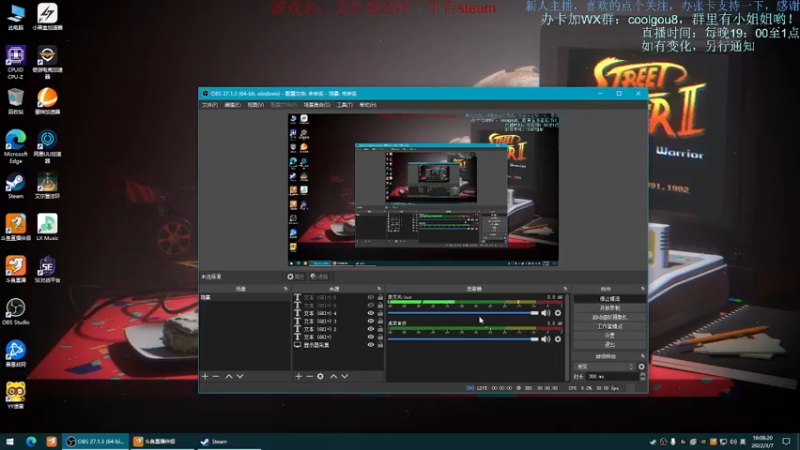Remove selected source with minus icon
This screenshot has height=450, width=800.
(x=309, y=377)
